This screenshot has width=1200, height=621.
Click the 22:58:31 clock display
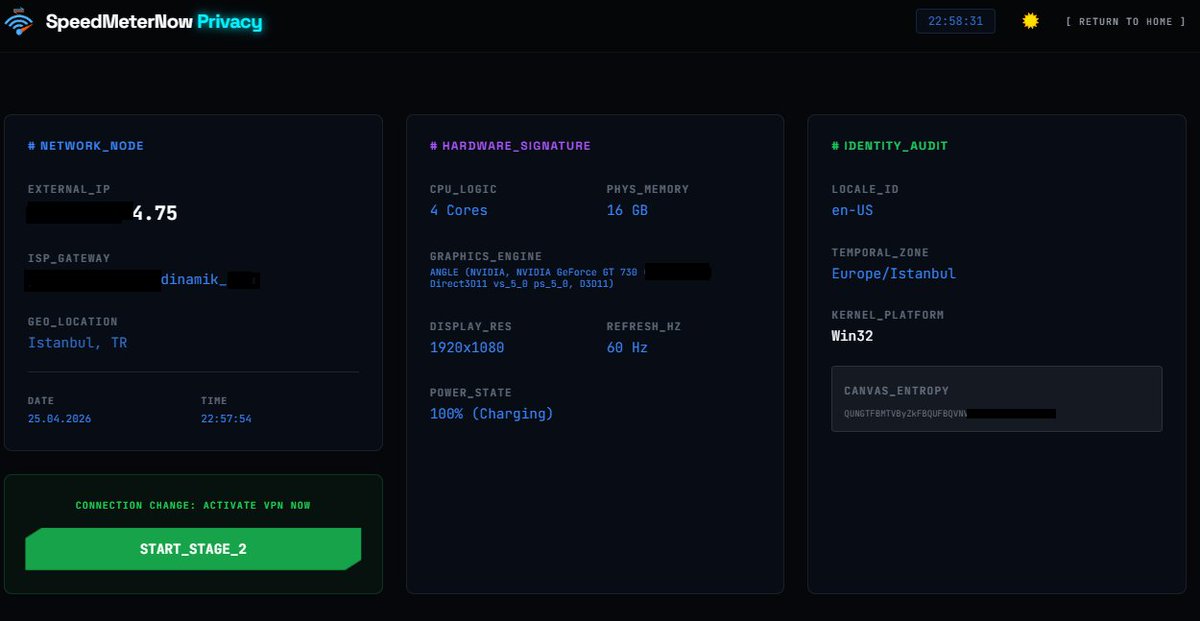955,21
